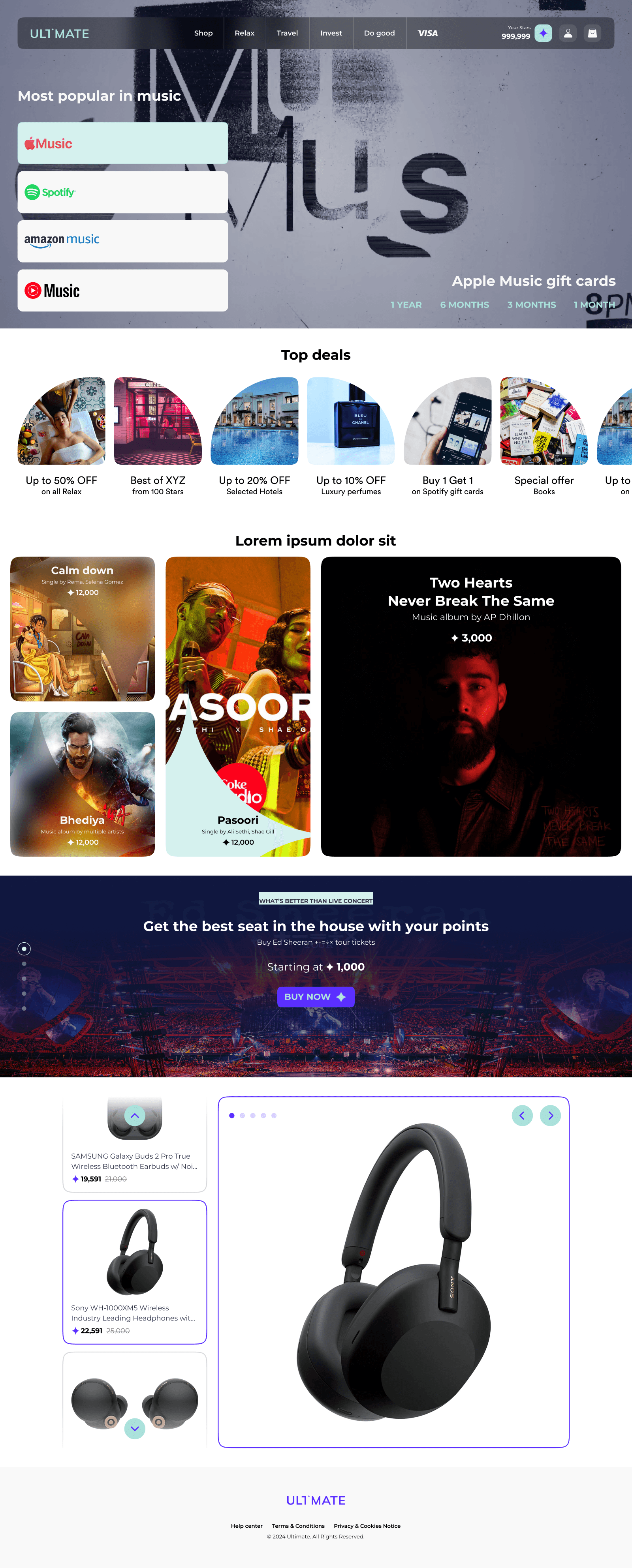Viewport: 632px width, 1568px height.
Task: Select the Spotify music option
Action: [123, 192]
